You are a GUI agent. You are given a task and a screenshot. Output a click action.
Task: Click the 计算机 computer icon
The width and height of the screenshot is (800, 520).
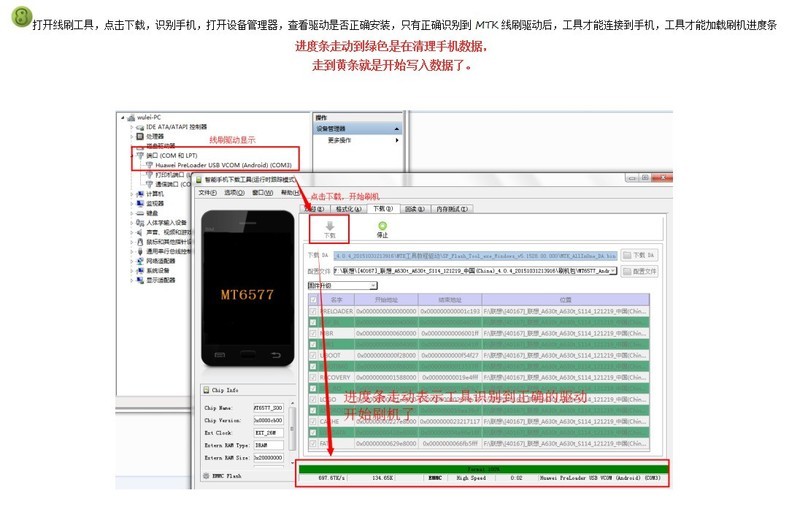(140, 194)
